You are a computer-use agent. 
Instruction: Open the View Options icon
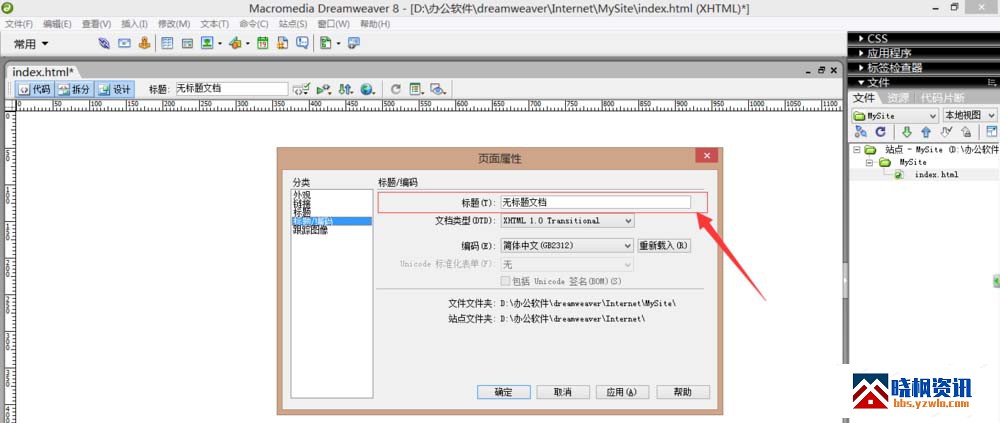click(416, 89)
